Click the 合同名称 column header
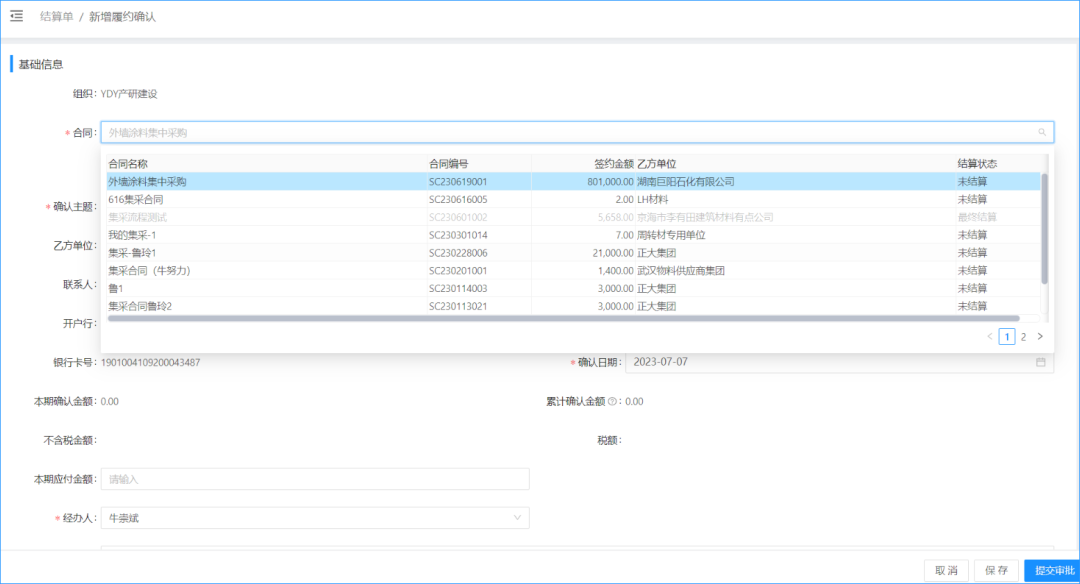 (x=128, y=164)
